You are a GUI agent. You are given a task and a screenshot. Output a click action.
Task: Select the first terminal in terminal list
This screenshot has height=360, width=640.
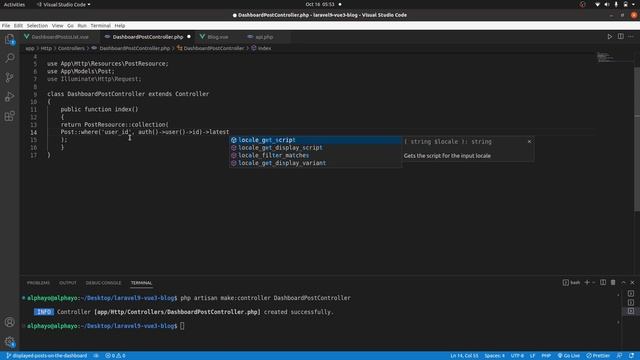631,293
